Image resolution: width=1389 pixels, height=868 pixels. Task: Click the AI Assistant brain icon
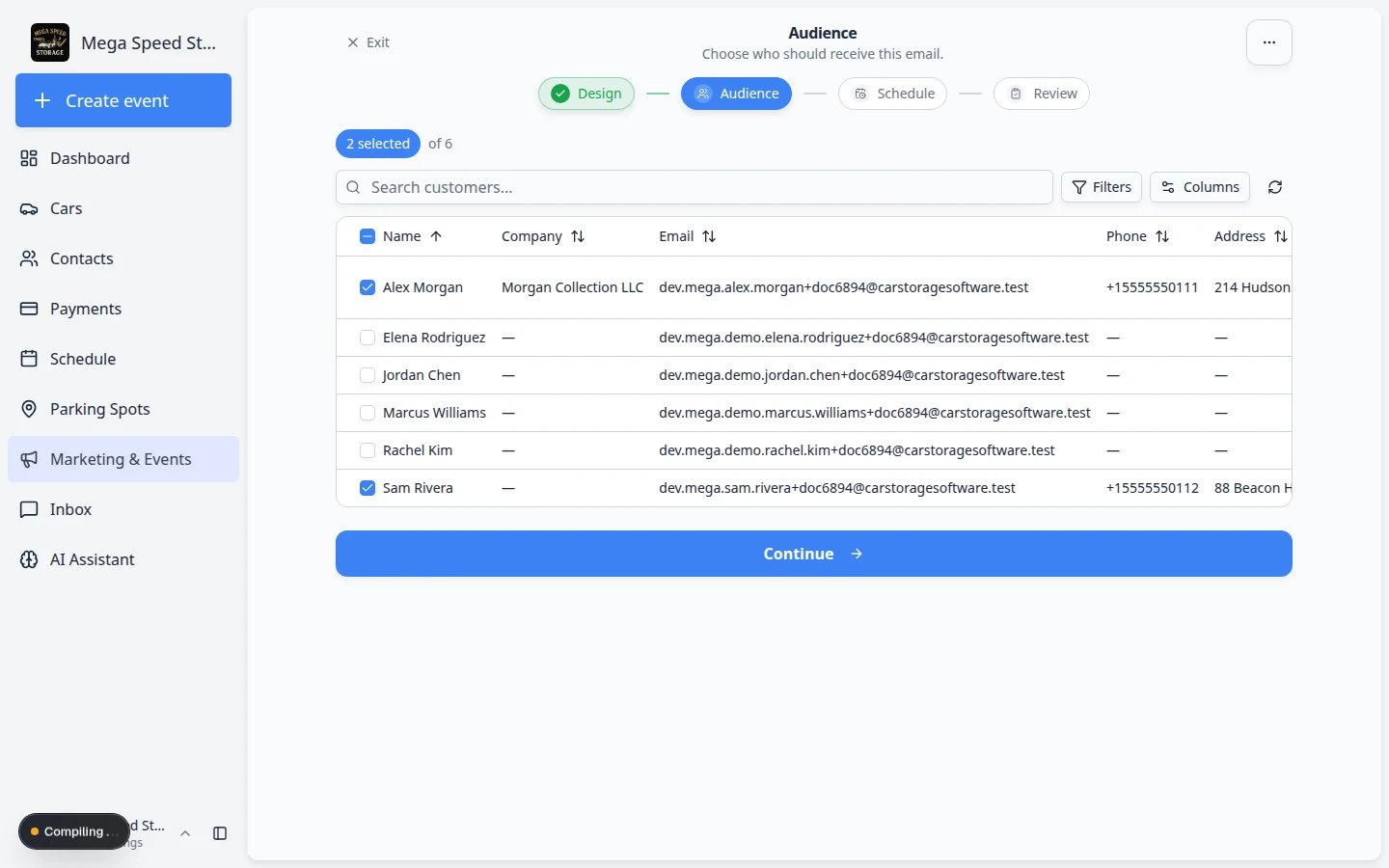[29, 559]
